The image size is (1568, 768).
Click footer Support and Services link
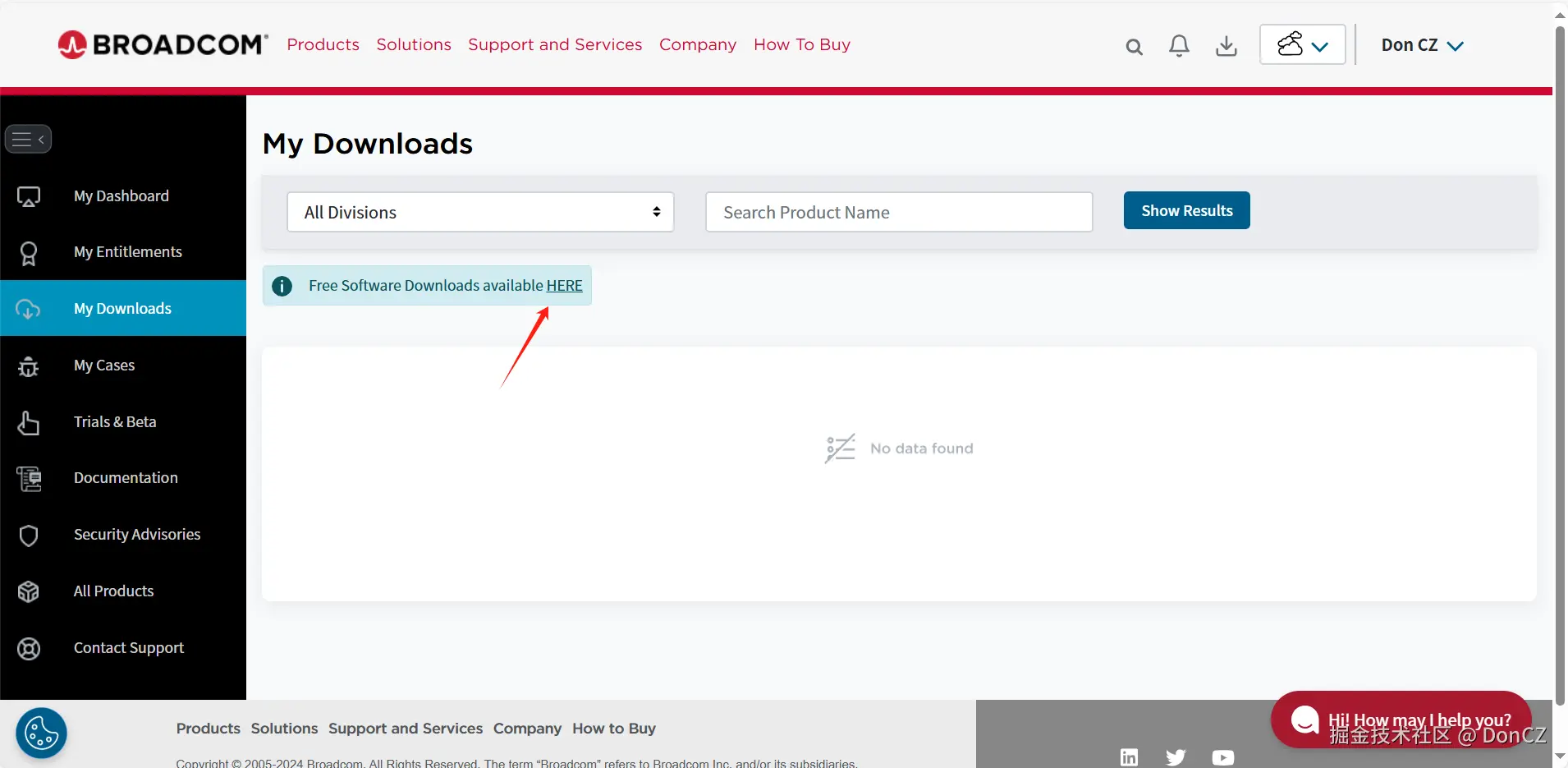(x=406, y=728)
